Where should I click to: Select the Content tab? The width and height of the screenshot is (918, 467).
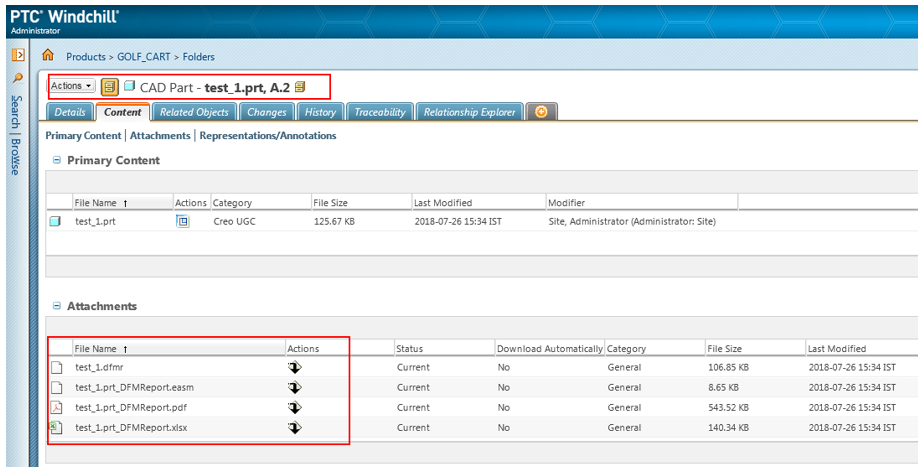coord(123,112)
